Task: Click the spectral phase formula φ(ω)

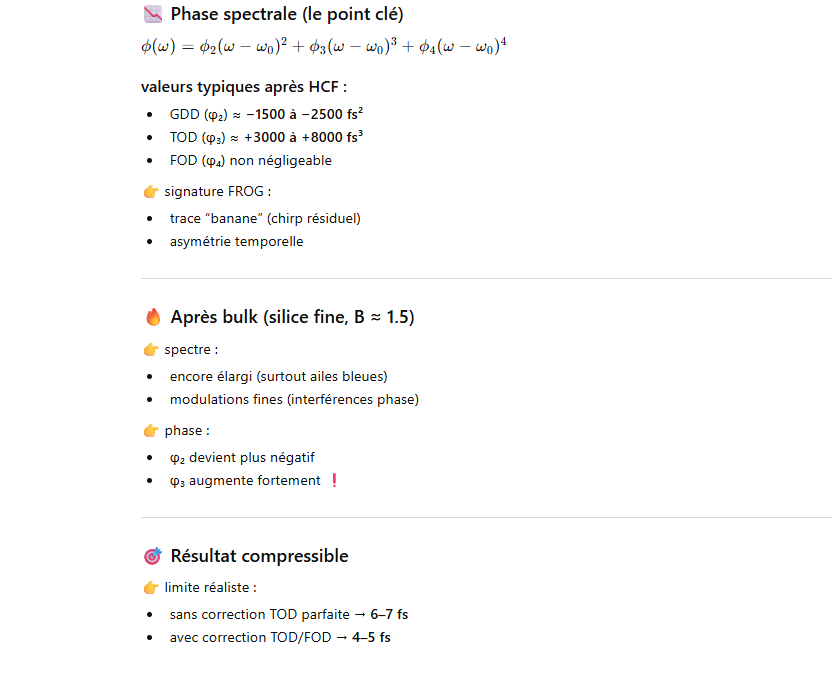Action: [x=324, y=46]
